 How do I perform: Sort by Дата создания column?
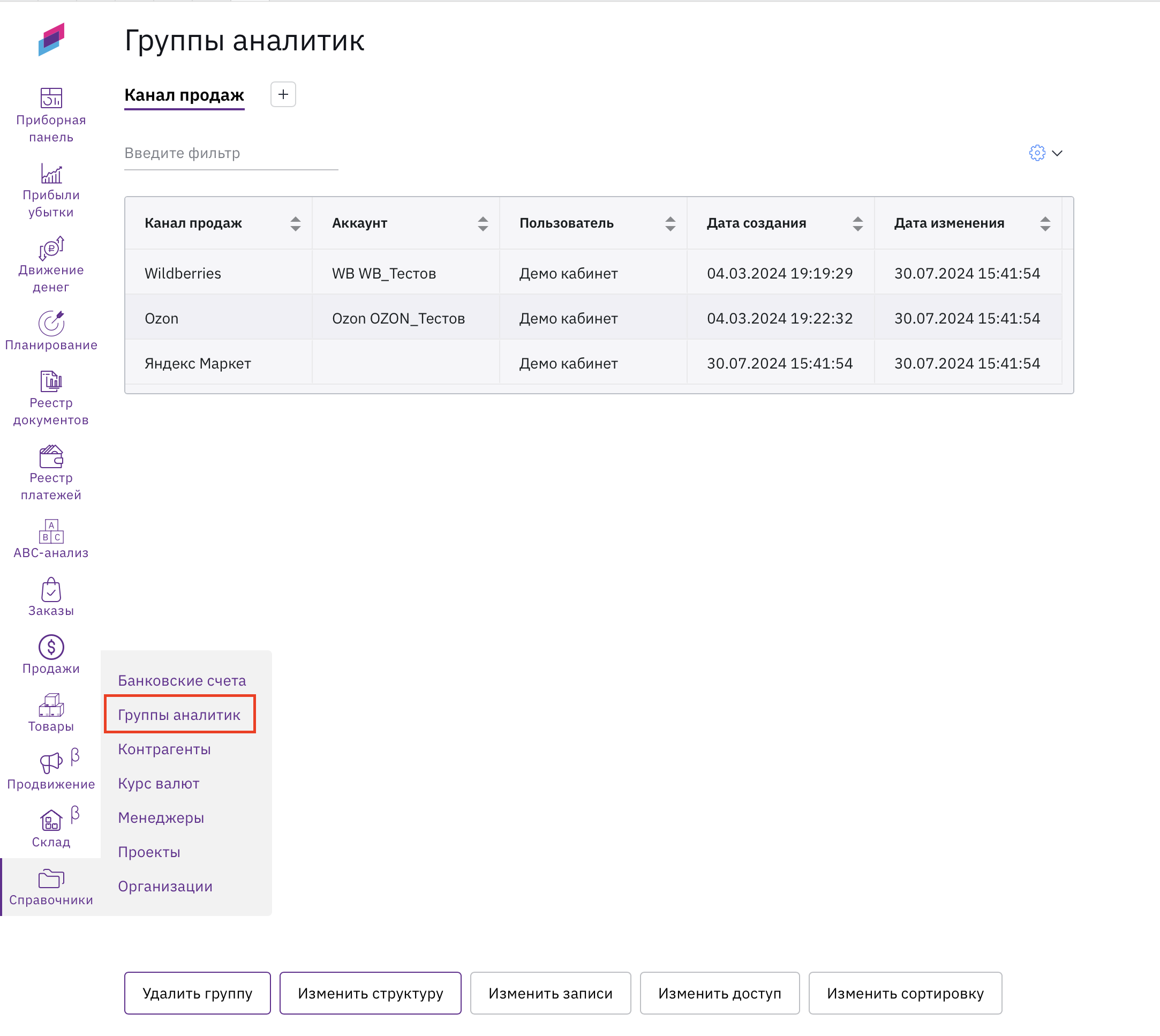(857, 224)
